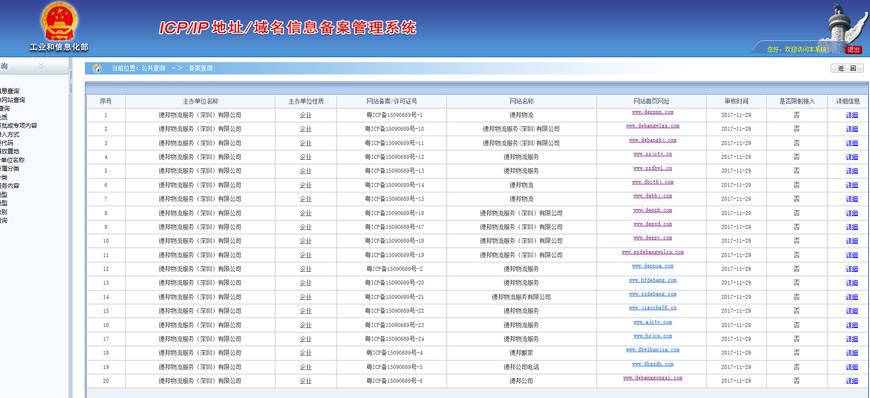870x398 pixels.
Task: Open 详细 details link for row 16
Action: [x=852, y=325]
